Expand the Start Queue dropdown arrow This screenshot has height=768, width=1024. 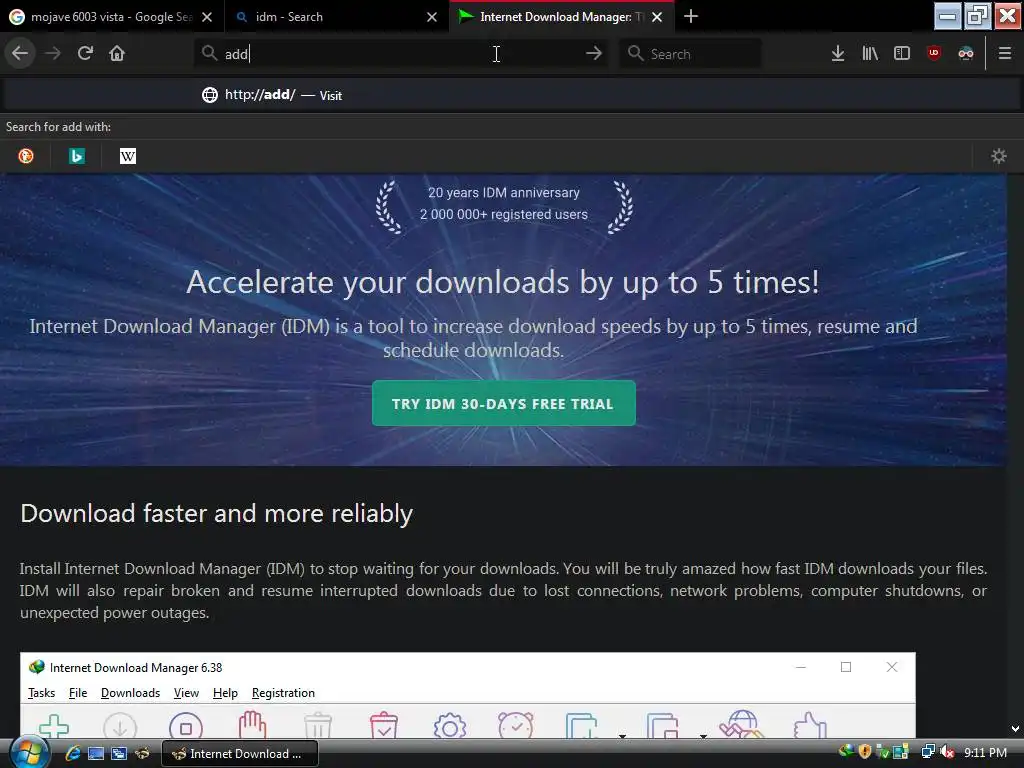click(x=622, y=736)
